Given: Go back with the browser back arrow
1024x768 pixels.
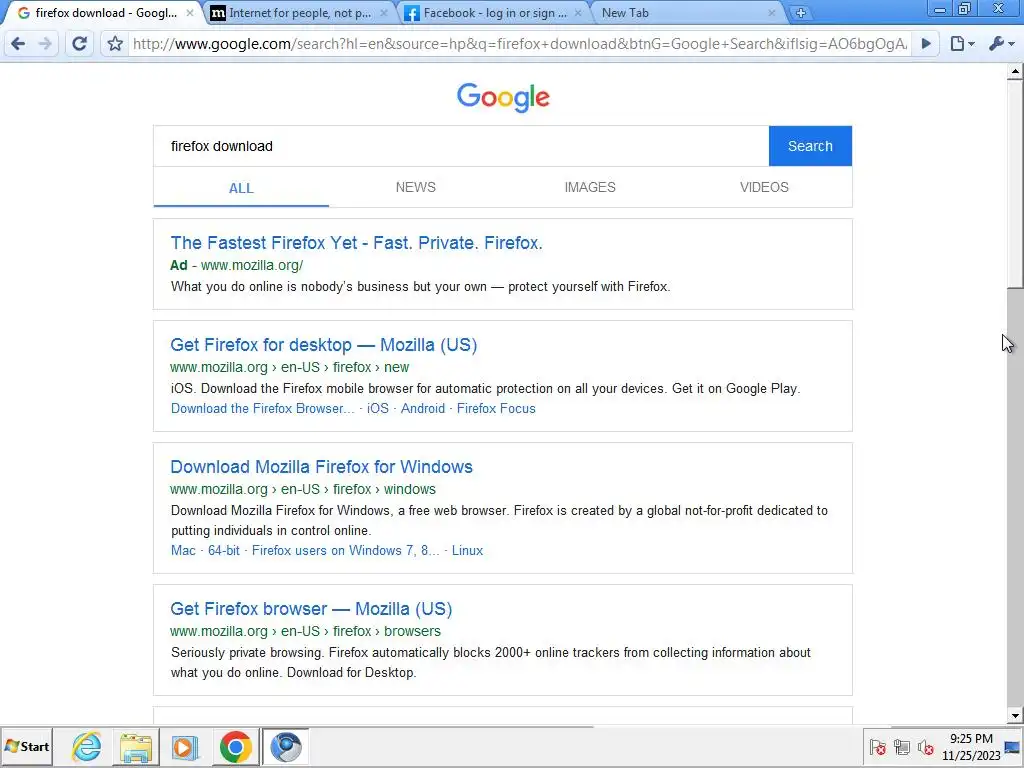Looking at the screenshot, I should point(18,44).
